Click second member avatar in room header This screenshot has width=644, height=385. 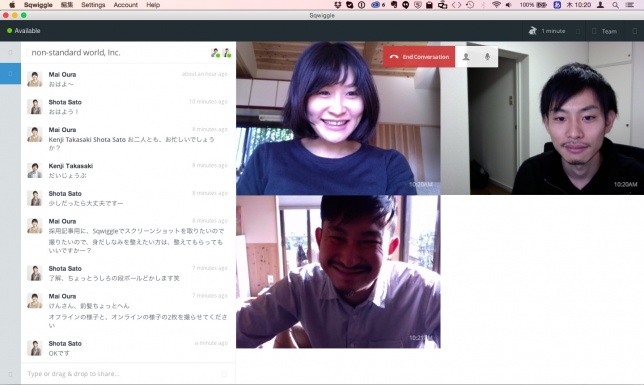(227, 53)
